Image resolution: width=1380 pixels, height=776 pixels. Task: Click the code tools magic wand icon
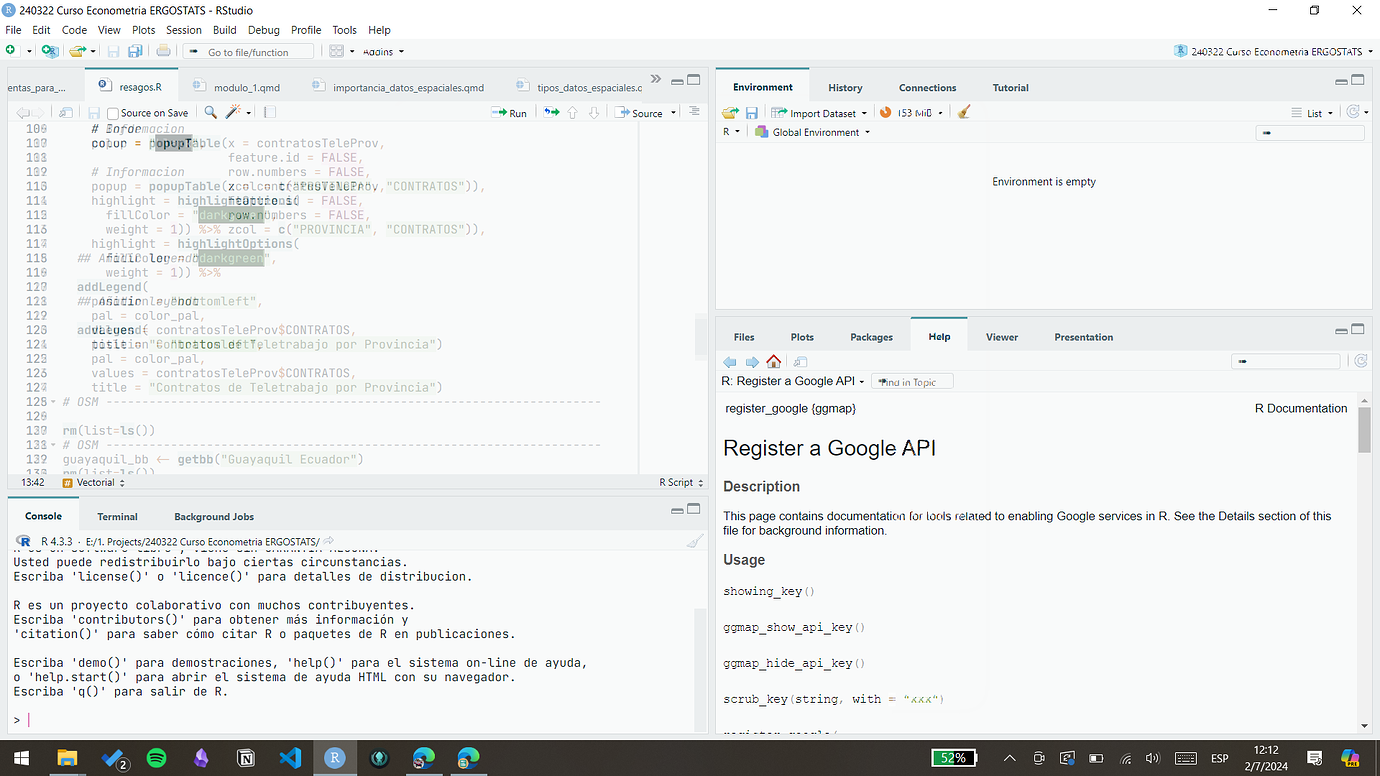click(232, 112)
